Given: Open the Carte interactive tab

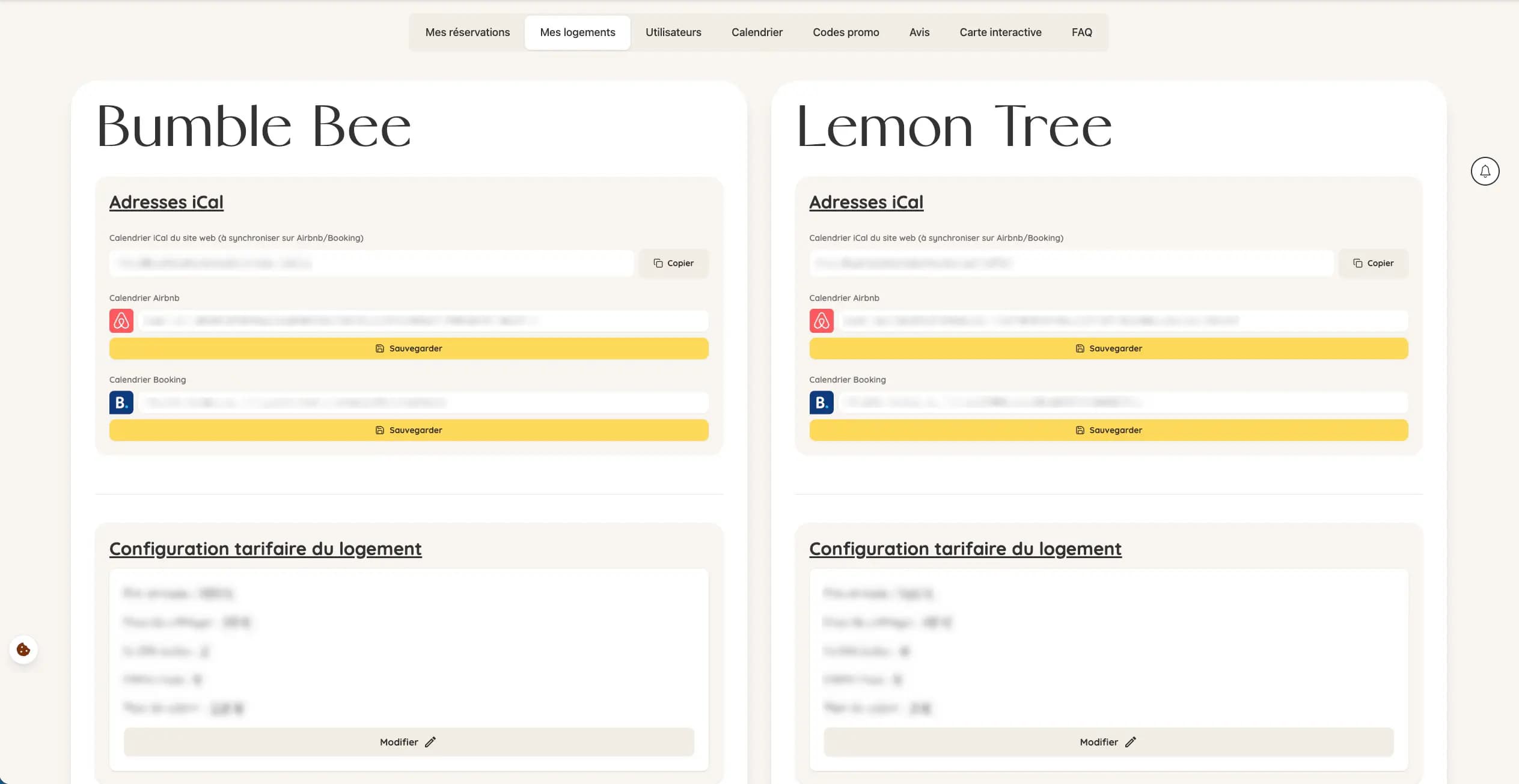Looking at the screenshot, I should [x=1000, y=32].
